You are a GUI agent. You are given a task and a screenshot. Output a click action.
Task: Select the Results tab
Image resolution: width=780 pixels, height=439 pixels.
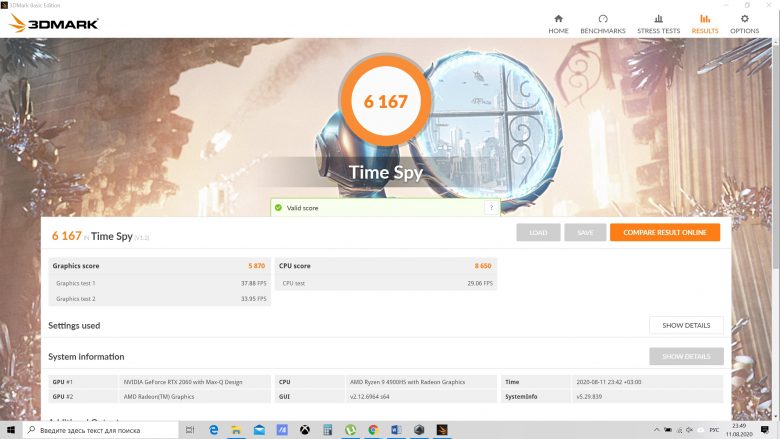click(x=705, y=24)
